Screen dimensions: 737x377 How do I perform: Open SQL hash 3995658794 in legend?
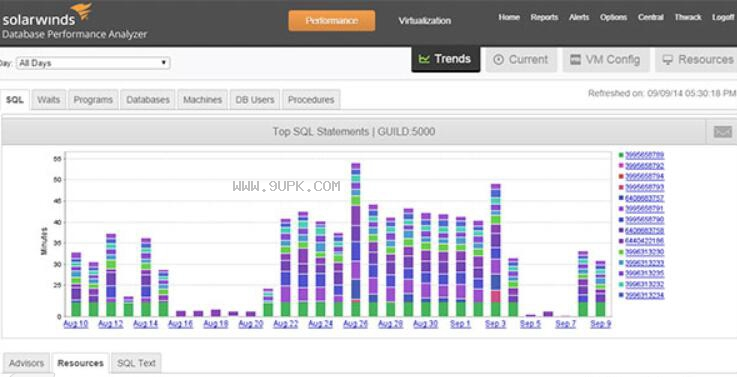click(644, 177)
